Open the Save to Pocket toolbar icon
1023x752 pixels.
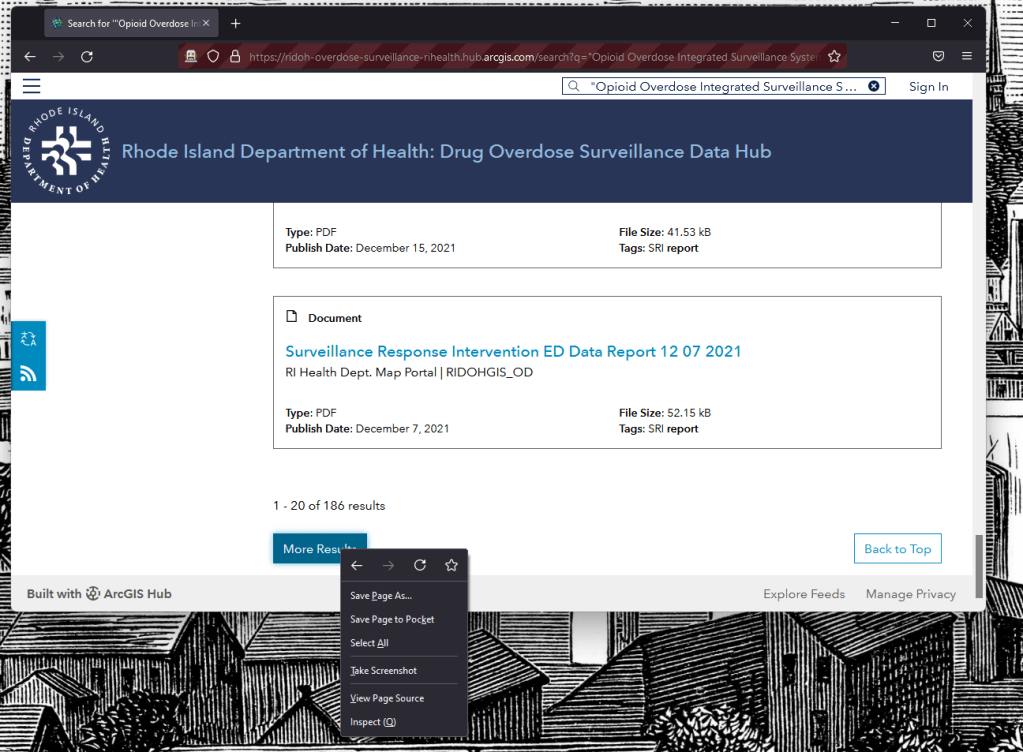(x=938, y=57)
